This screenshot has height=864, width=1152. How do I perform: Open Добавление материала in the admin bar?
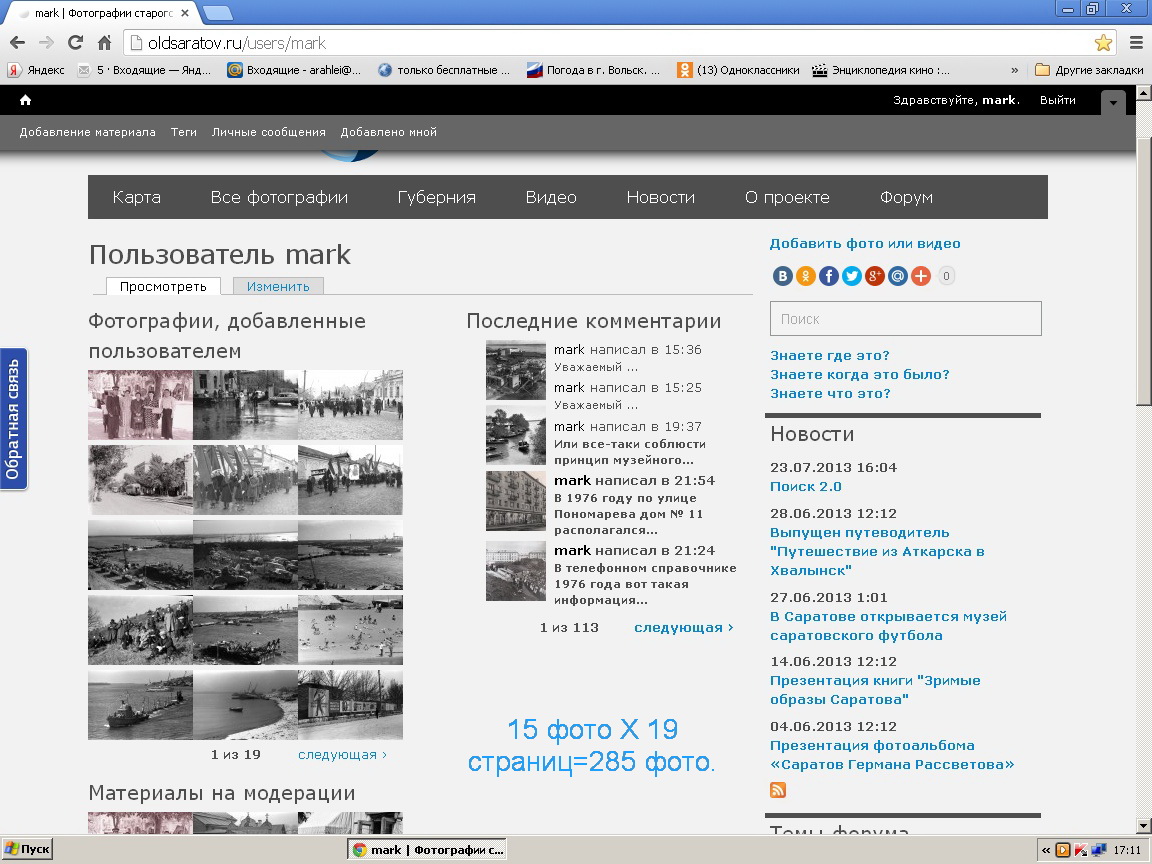point(87,132)
